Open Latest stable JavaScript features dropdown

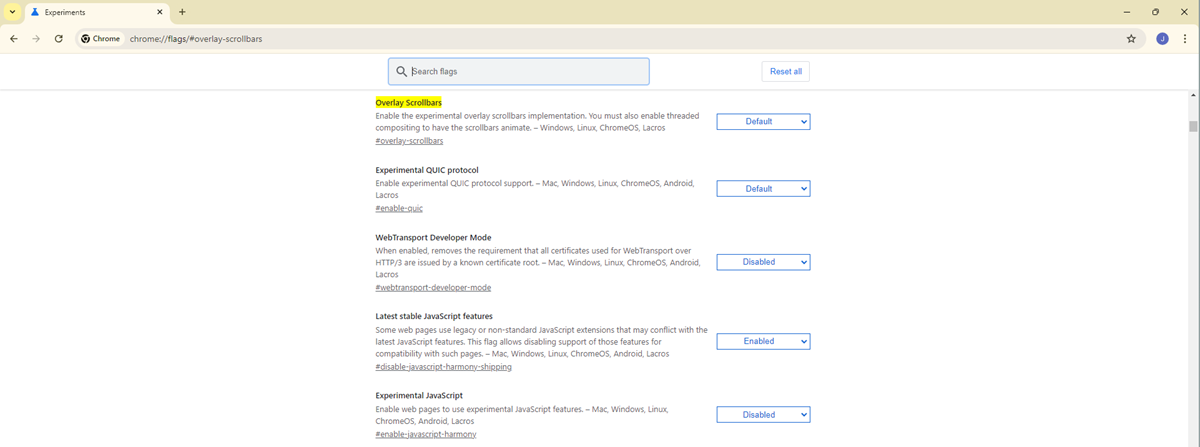click(763, 341)
